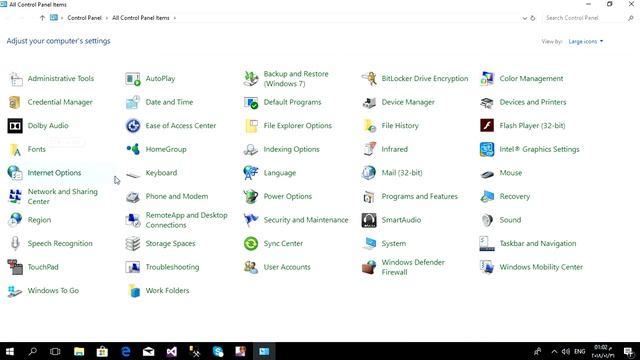
Task: Expand the address bar history dropdown
Action: [x=524, y=18]
